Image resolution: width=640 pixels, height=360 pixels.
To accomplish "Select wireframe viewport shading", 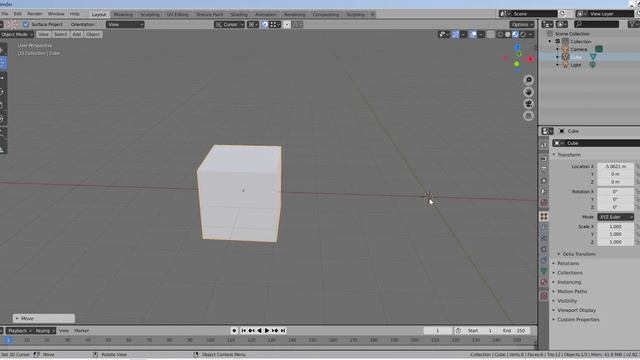I will pos(500,35).
